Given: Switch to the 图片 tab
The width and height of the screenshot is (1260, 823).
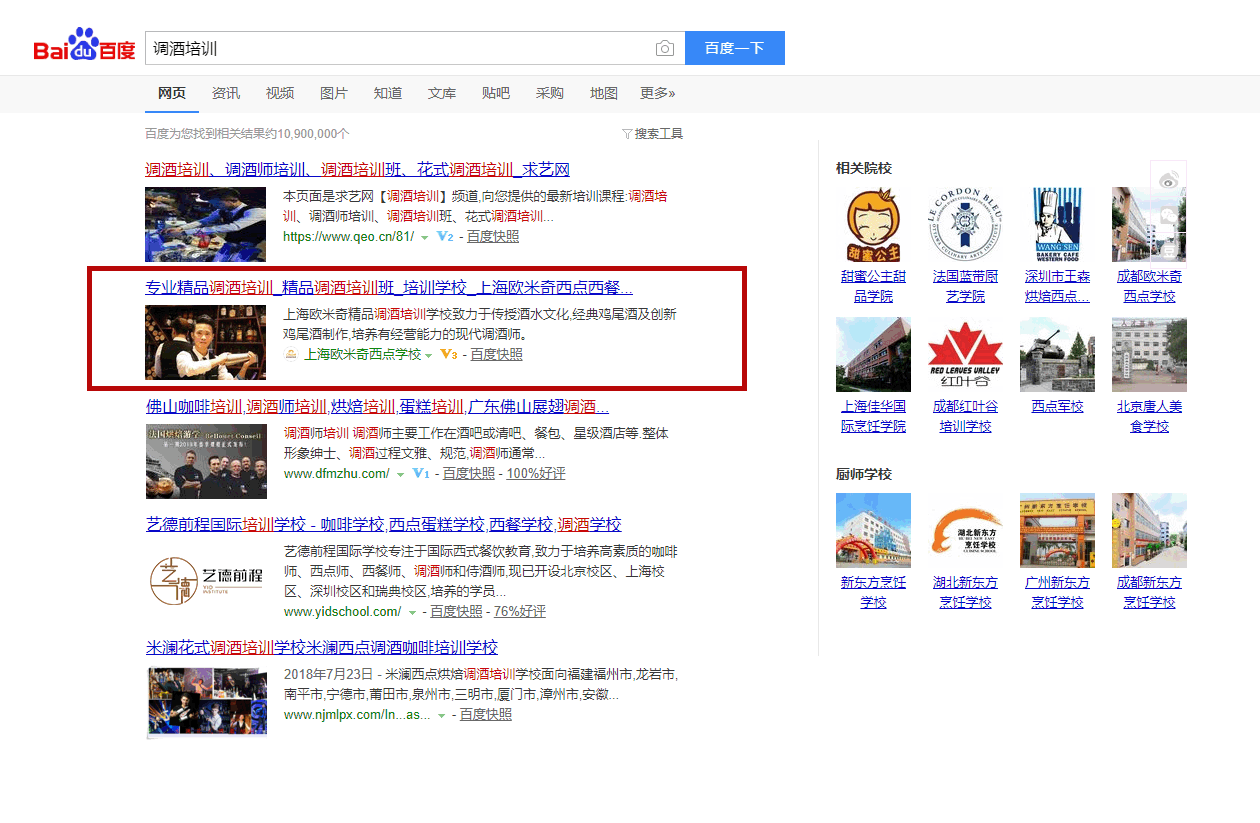Looking at the screenshot, I should (x=334, y=93).
